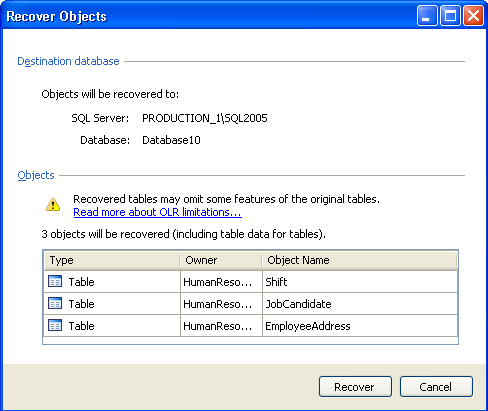Click the Recover button
Screen dimensions: 488x411
coord(355,387)
